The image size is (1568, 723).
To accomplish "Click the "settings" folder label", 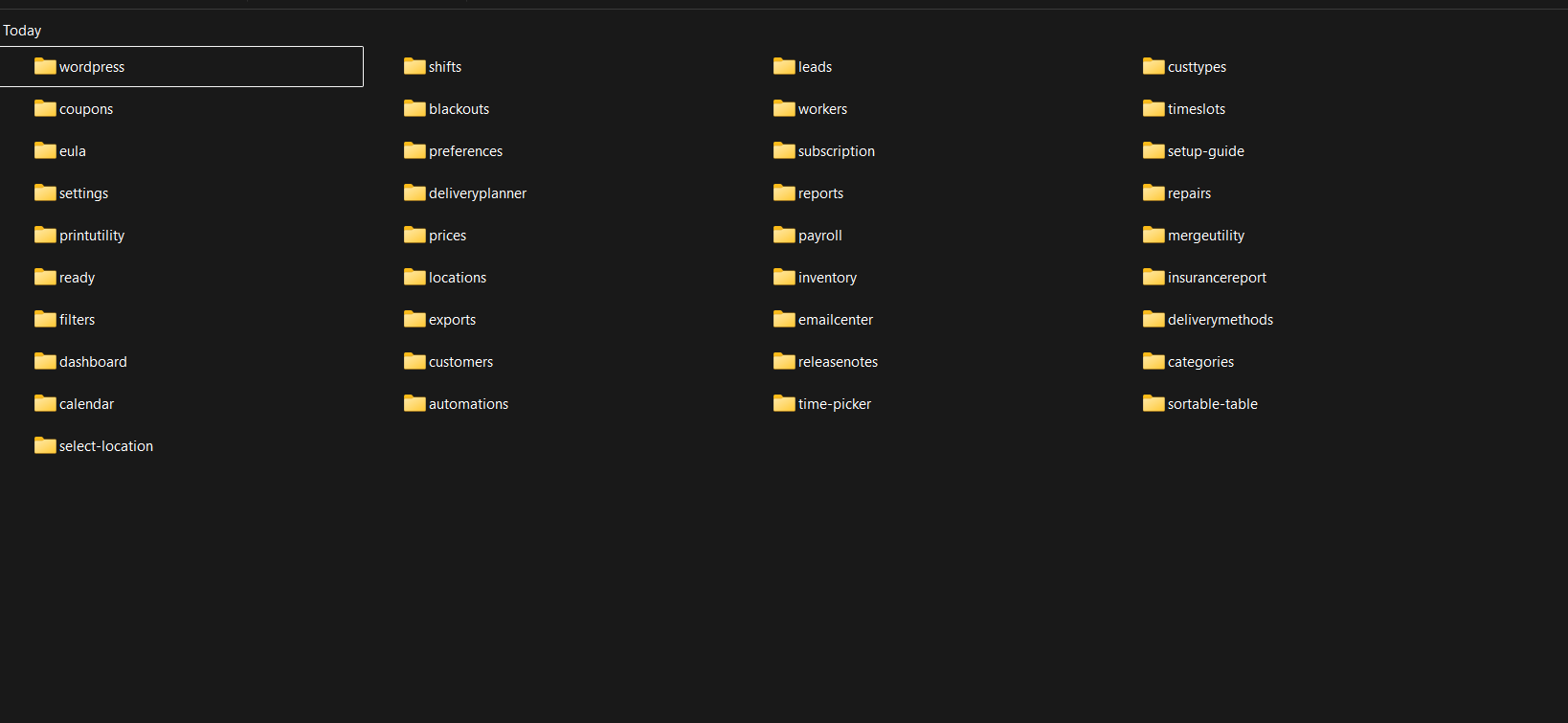I will pos(84,193).
